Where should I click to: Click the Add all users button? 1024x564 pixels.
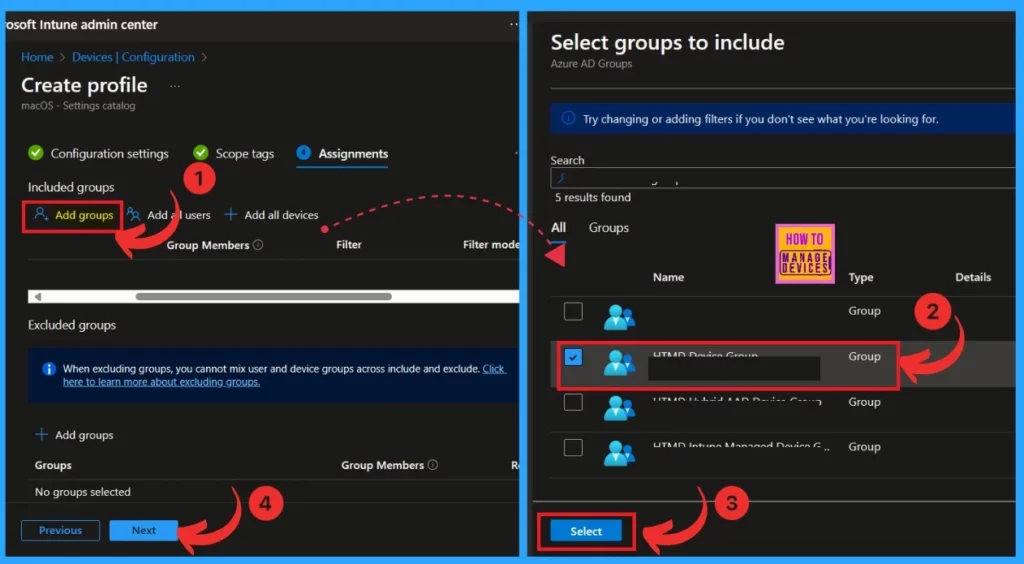(x=168, y=215)
